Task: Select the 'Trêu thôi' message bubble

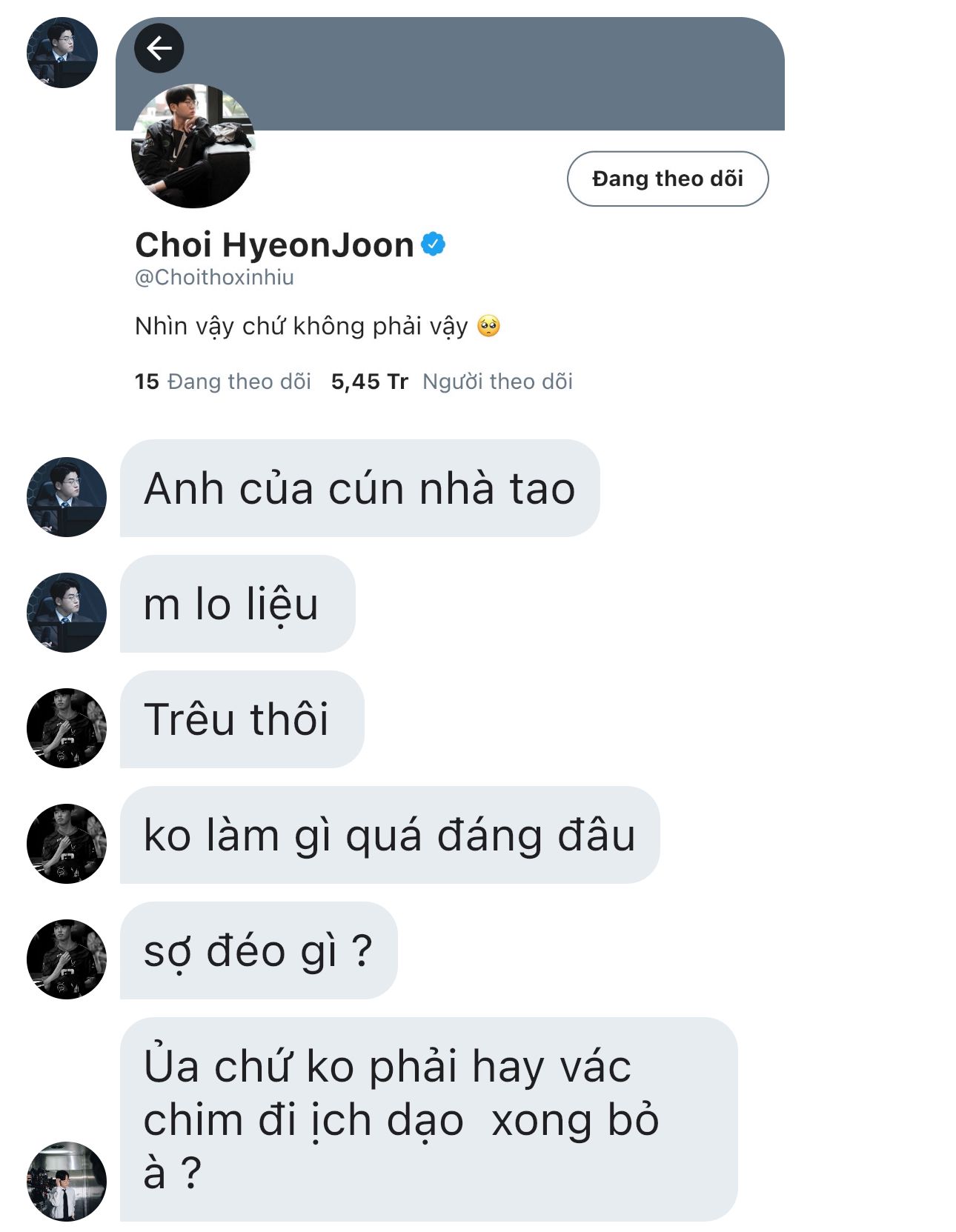Action: [x=242, y=719]
